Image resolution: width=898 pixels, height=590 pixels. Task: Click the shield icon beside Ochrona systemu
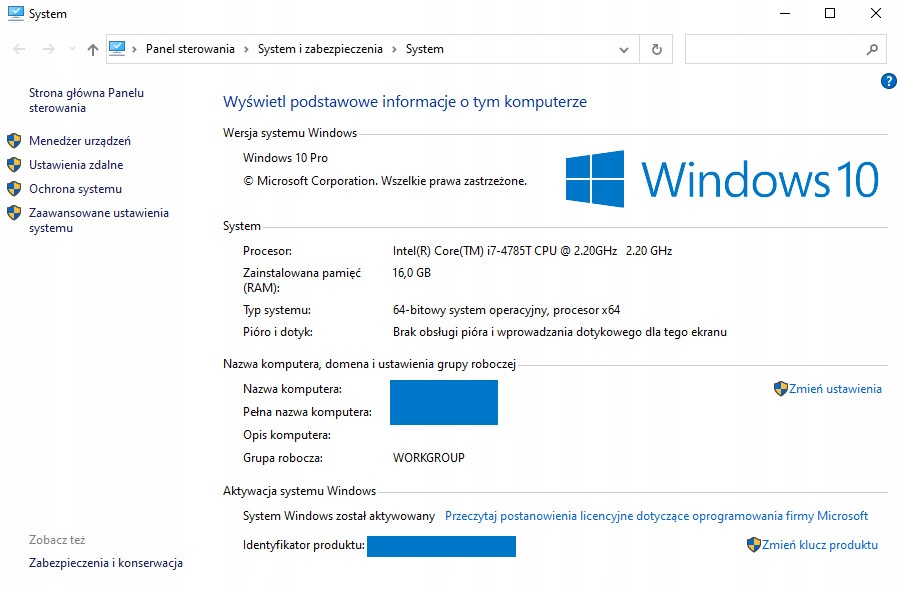point(14,189)
